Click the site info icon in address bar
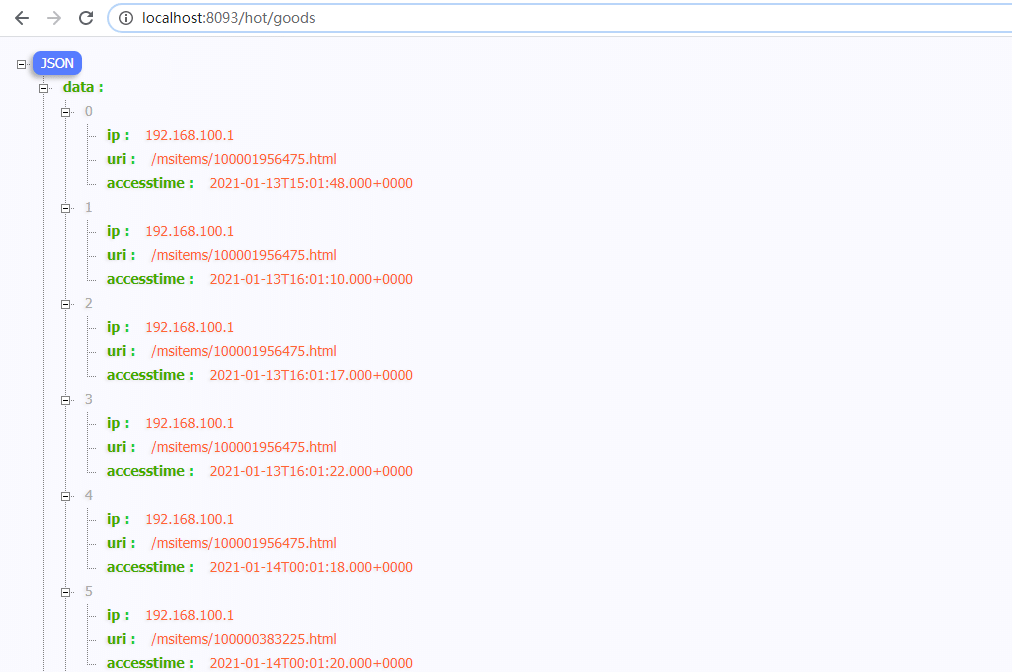This screenshot has height=672, width=1012. click(126, 18)
